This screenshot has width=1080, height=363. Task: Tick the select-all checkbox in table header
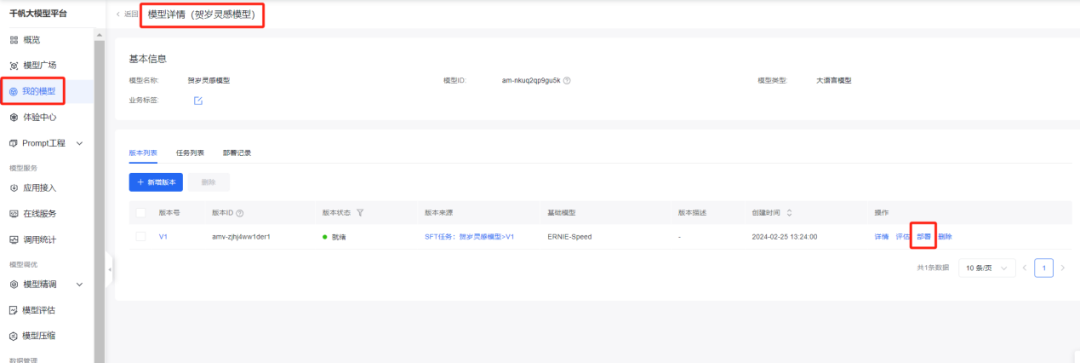tap(141, 213)
